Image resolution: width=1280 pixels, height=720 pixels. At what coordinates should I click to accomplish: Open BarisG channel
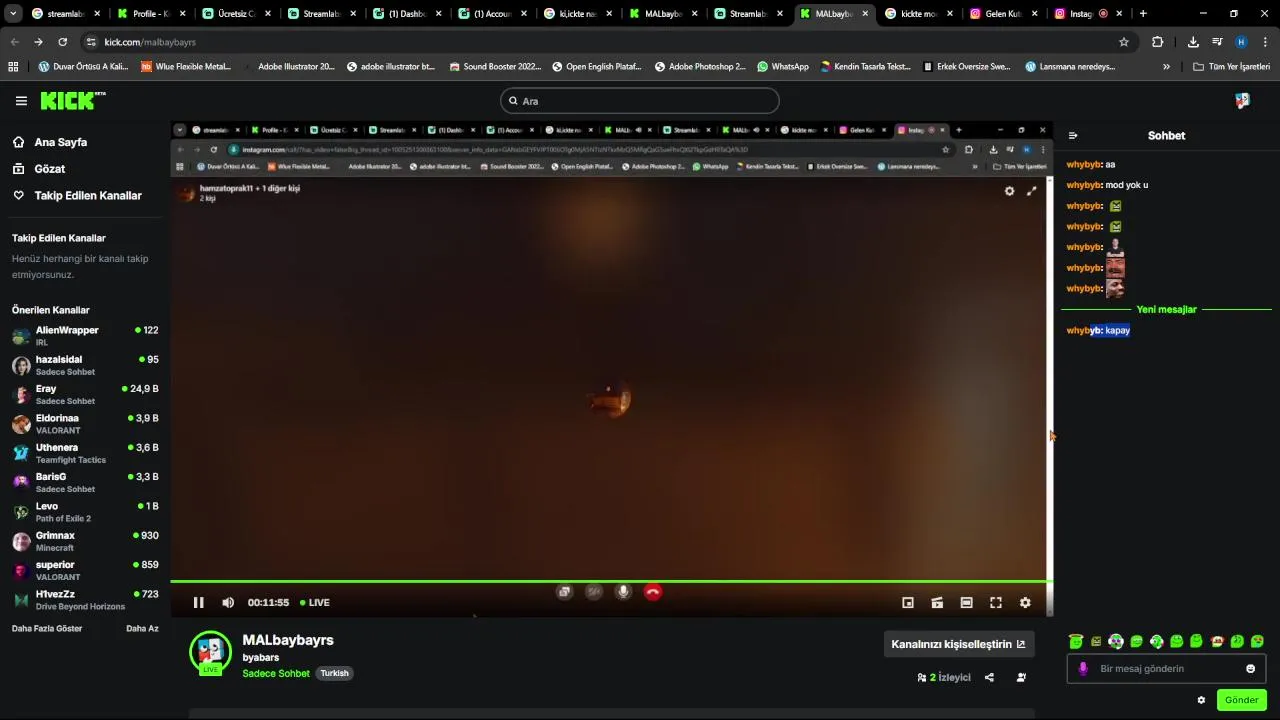coord(85,482)
